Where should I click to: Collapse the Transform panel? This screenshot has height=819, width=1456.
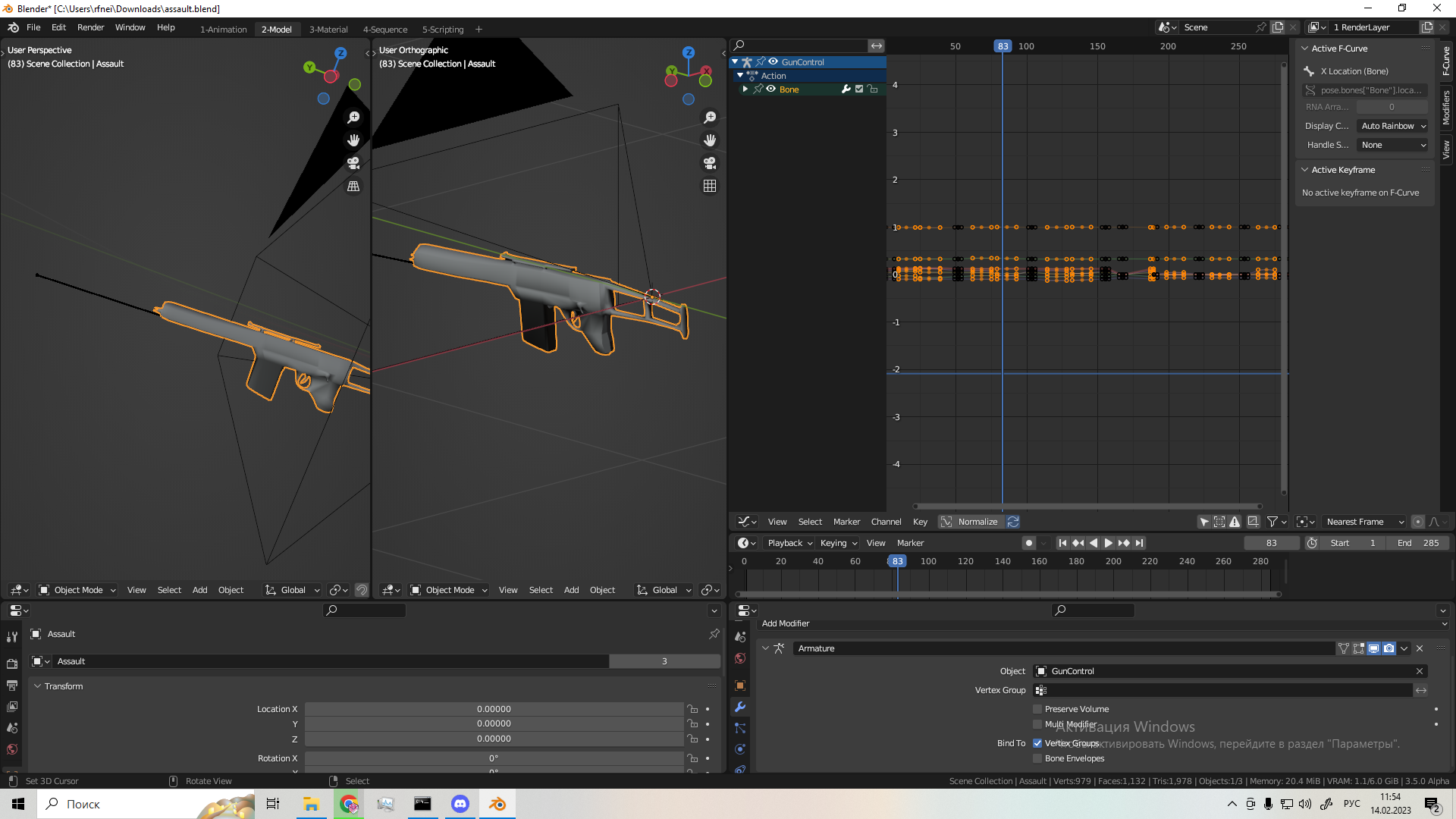[37, 686]
